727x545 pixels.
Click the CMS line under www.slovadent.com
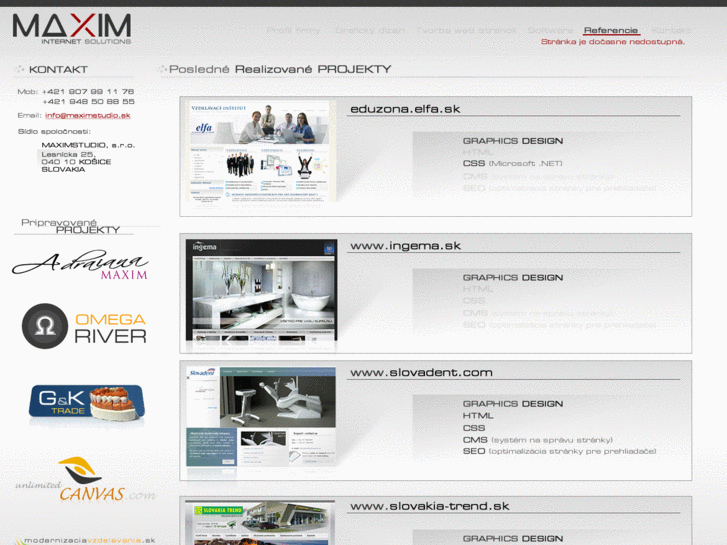tap(537, 440)
